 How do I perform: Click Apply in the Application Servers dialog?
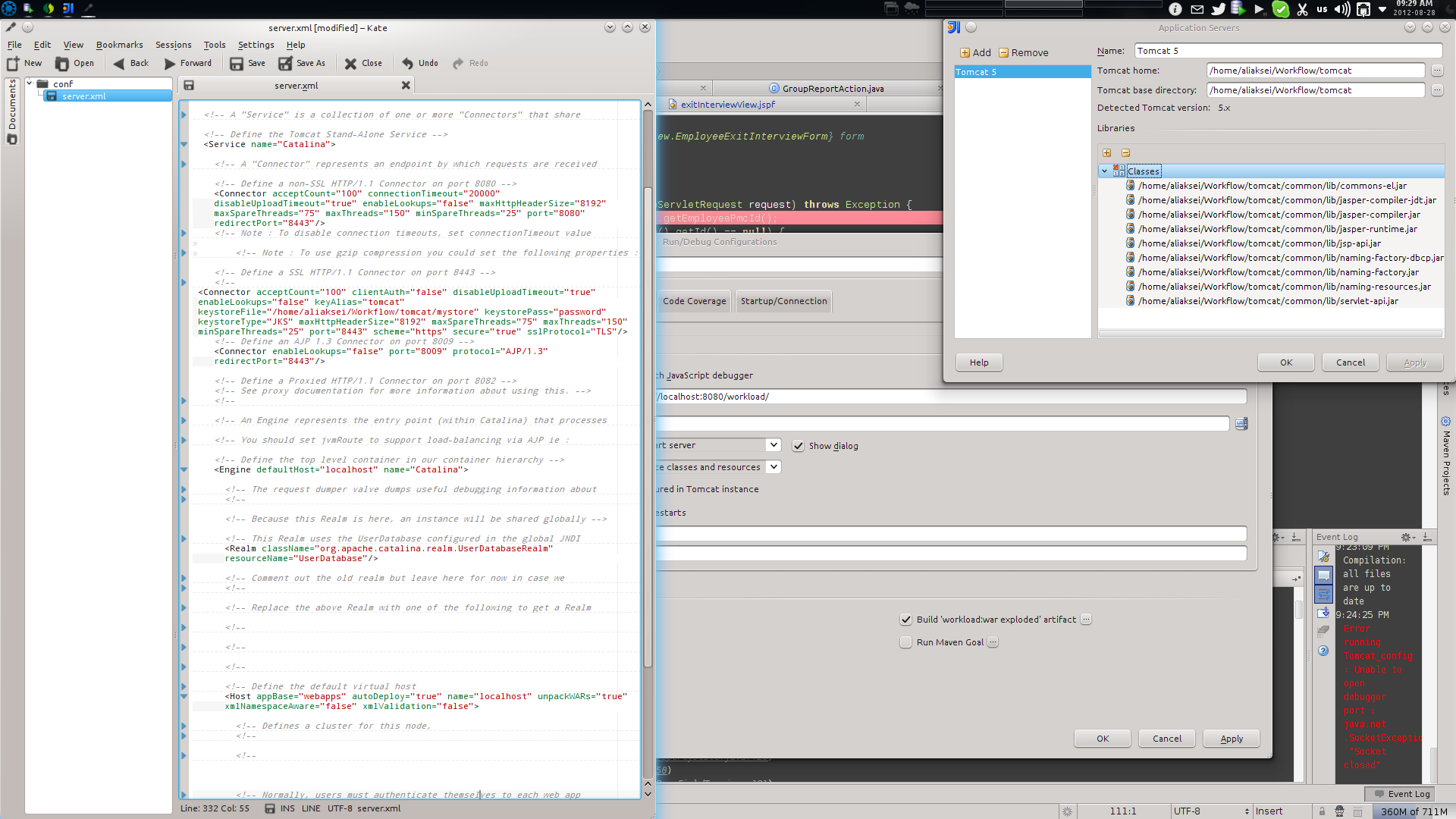coord(1414,362)
